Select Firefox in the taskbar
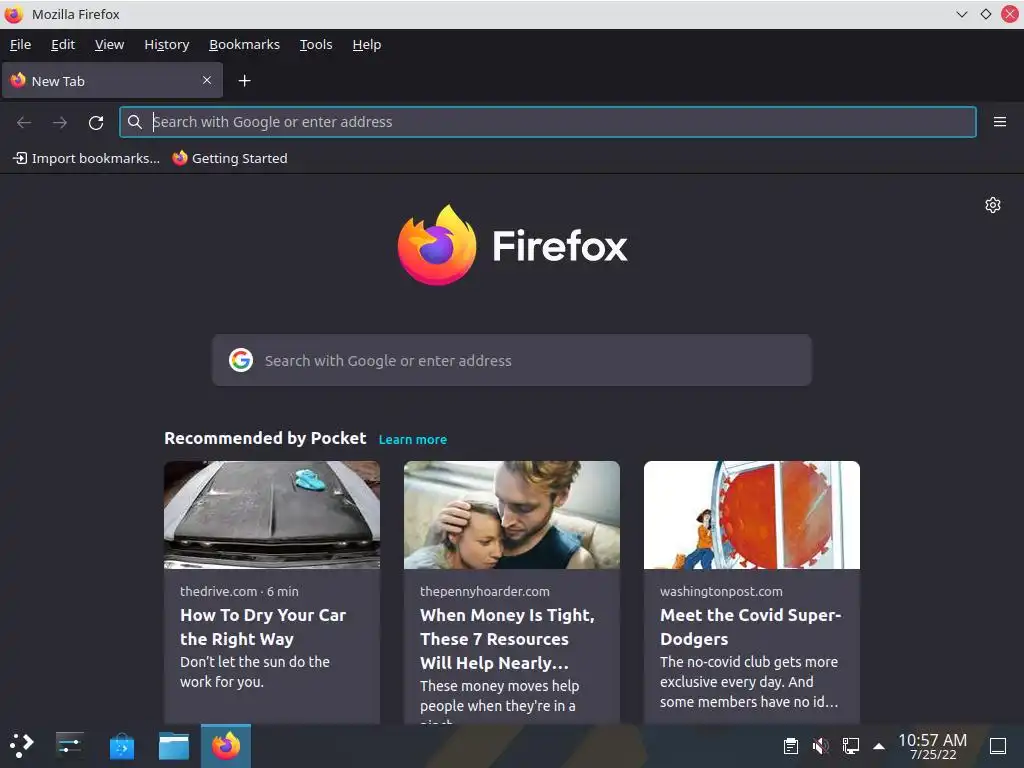 click(226, 746)
